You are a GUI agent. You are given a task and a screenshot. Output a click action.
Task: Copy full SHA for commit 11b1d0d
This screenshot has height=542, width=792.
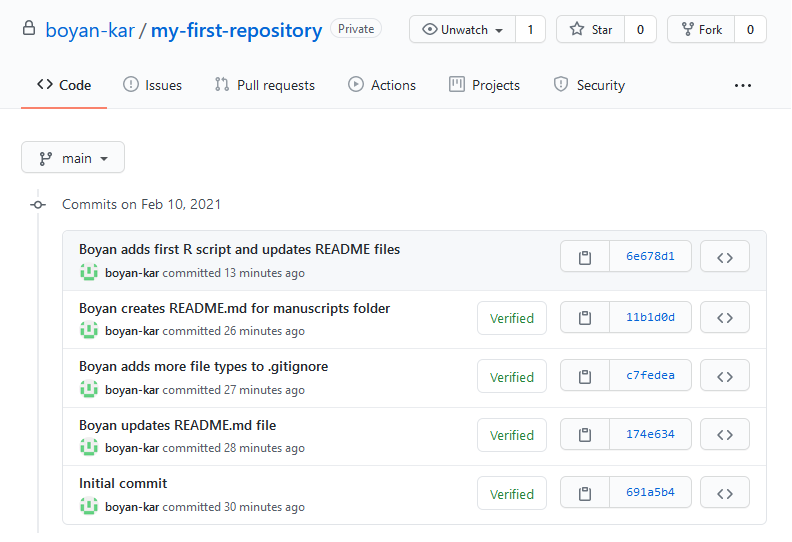tap(585, 318)
